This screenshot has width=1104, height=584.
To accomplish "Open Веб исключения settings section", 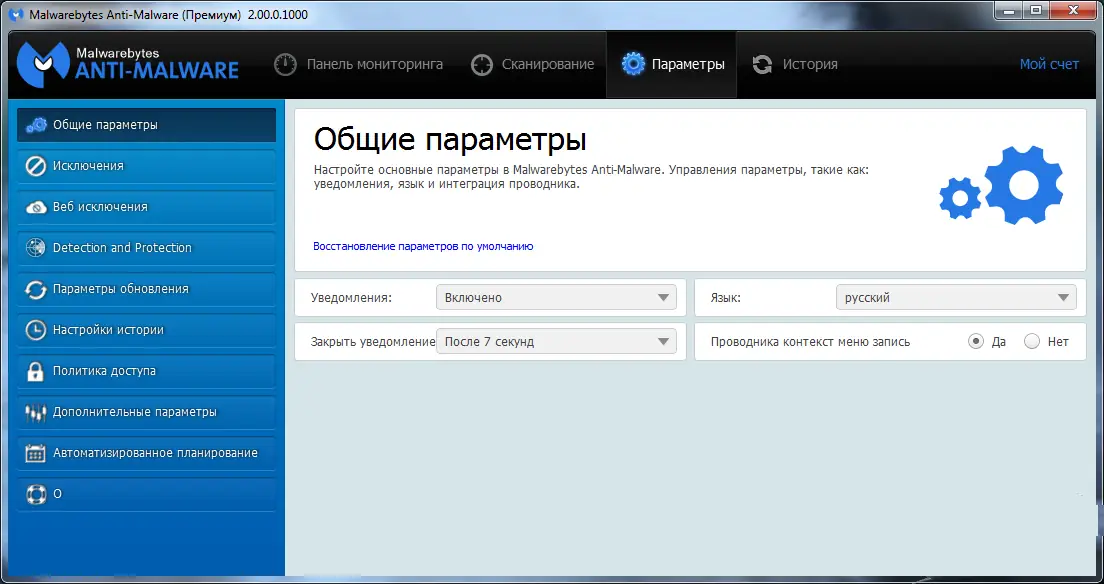I will pyautogui.click(x=146, y=207).
